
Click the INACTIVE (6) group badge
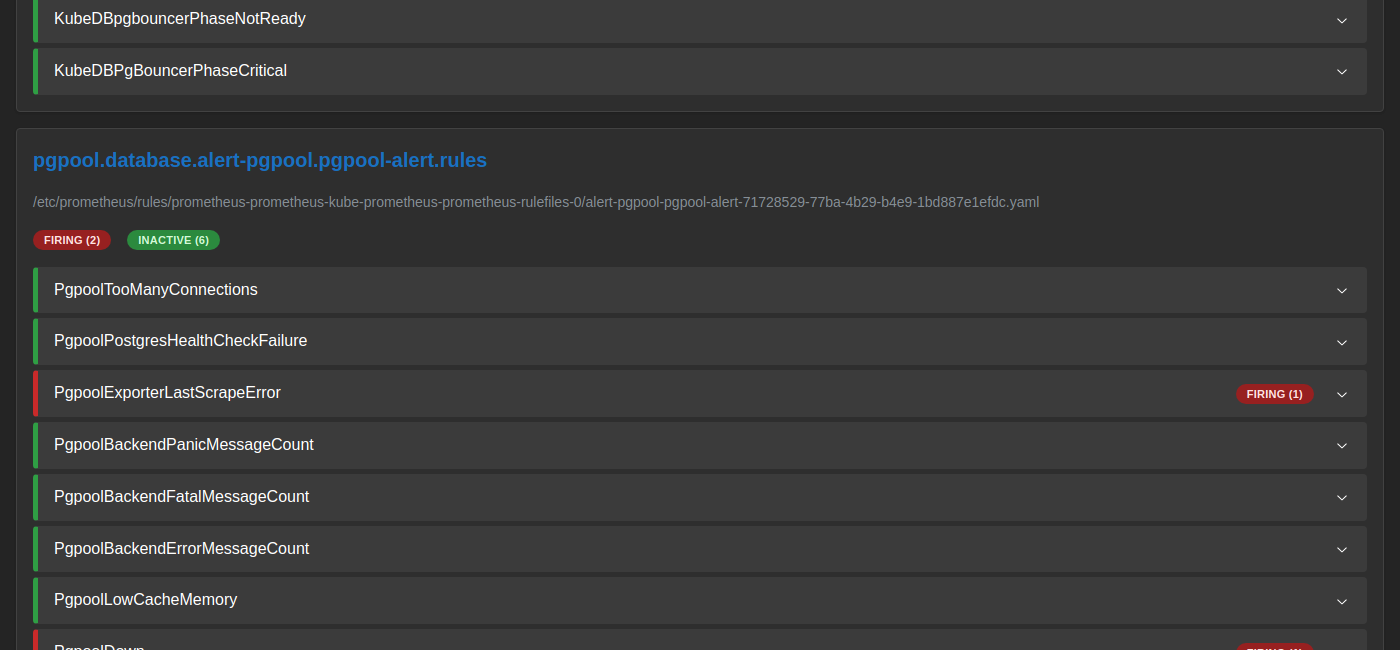[173, 240]
